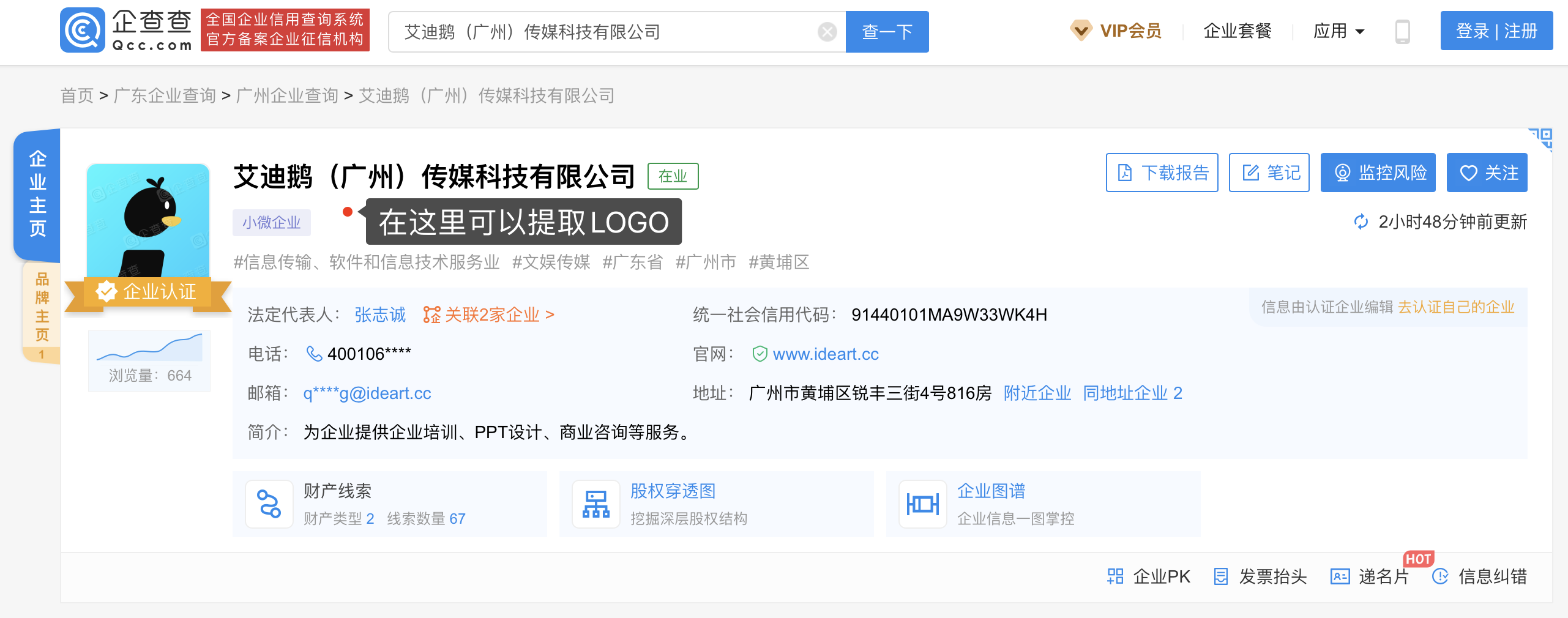Switch to the 品牌主页 side tab
1568x618 pixels.
[x=42, y=313]
